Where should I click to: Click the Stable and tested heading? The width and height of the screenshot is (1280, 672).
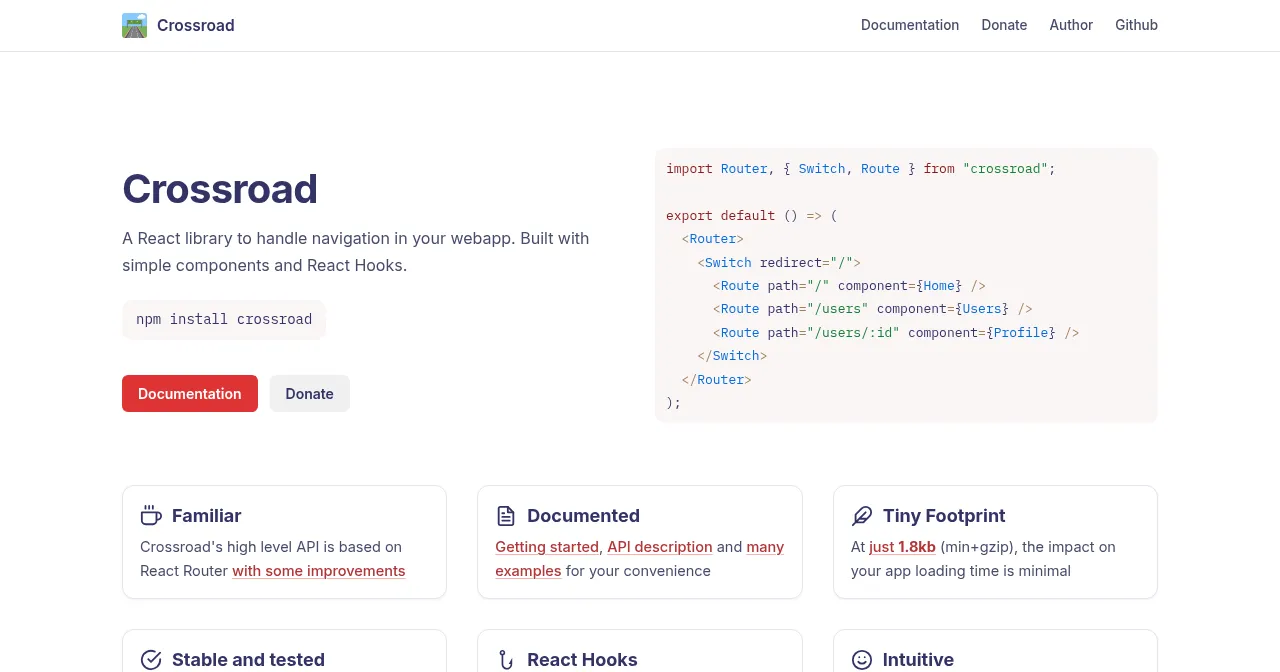point(248,660)
